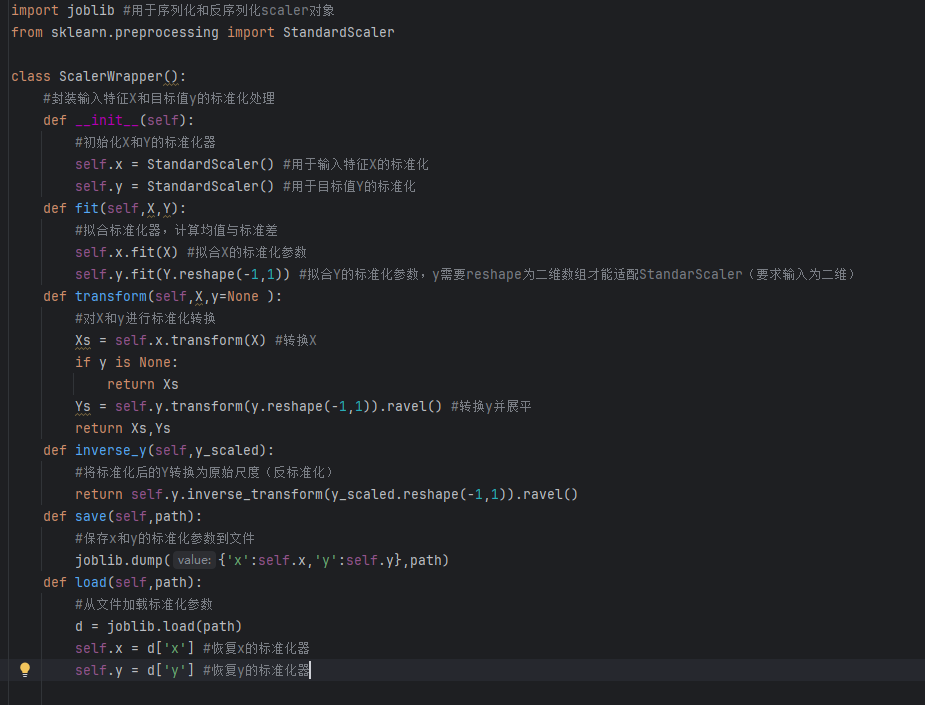This screenshot has width=925, height=705.
Task: Click "self.y = d['y']" assignment on last line
Action: click(135, 670)
